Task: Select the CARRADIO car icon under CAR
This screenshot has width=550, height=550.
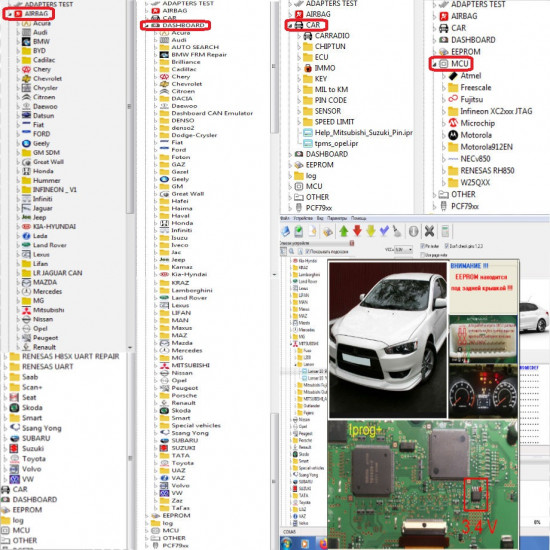Action: click(x=308, y=35)
